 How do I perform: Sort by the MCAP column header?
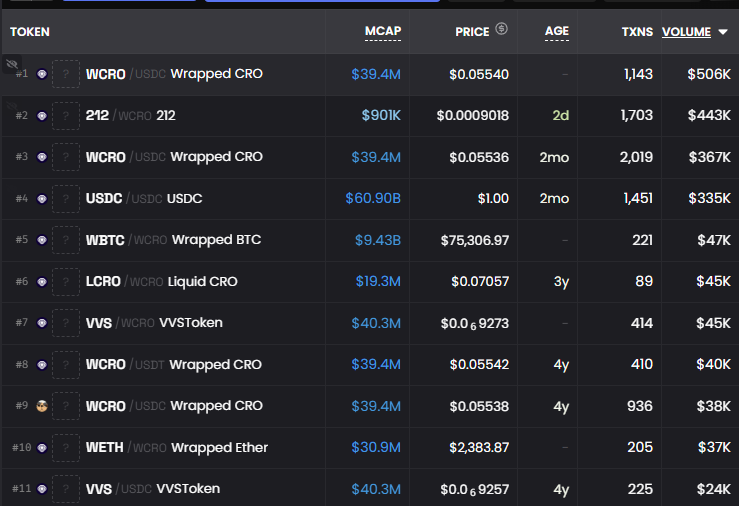383,31
